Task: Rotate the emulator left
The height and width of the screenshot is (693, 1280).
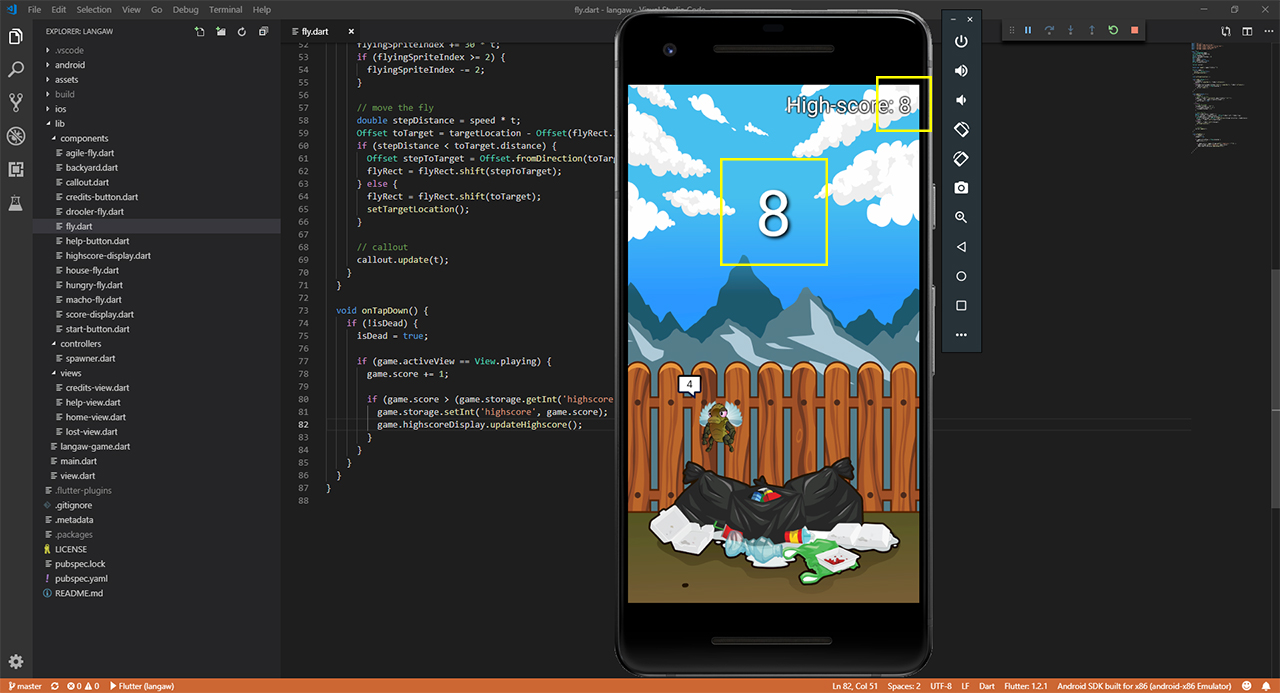Action: click(x=961, y=129)
